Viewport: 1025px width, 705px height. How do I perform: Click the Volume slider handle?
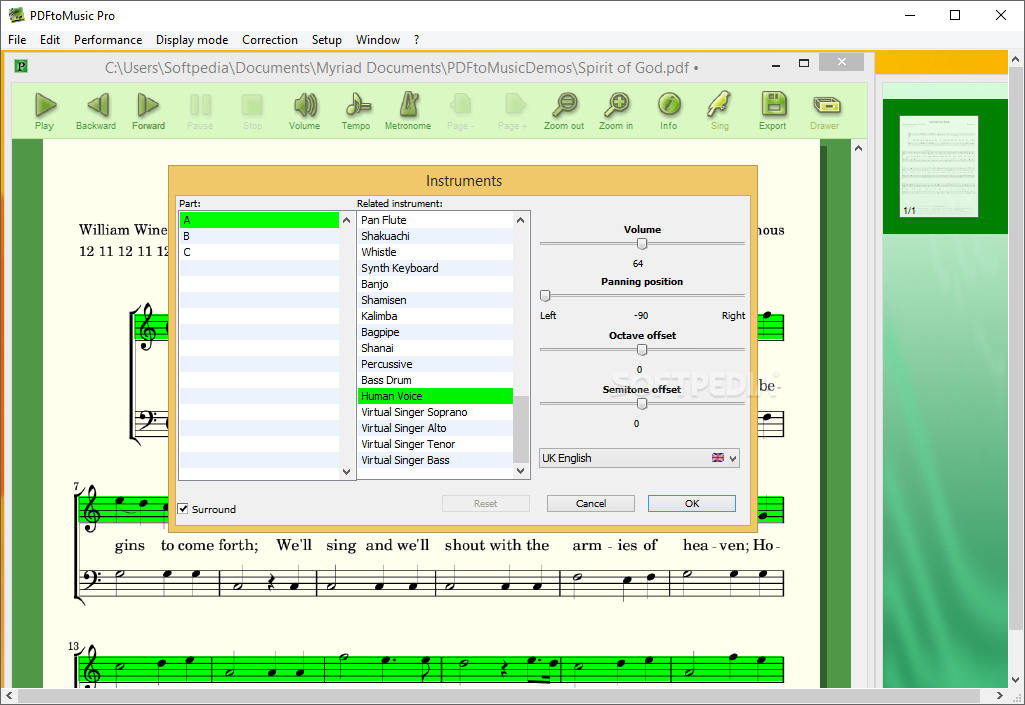coord(642,244)
